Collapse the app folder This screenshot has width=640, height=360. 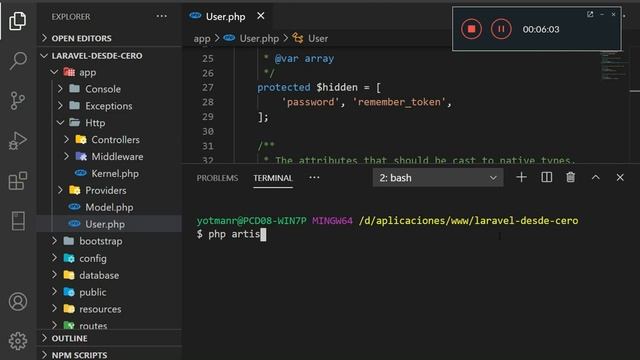pos(109,72)
